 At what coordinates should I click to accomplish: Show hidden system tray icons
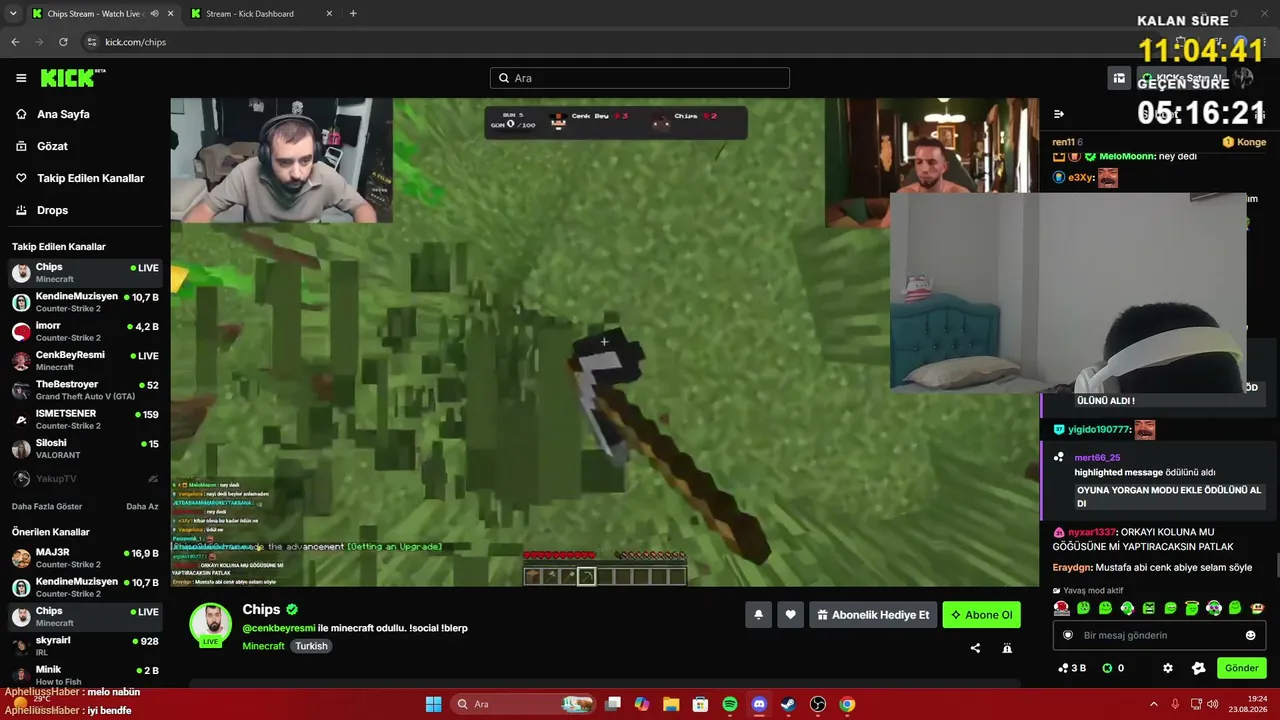coord(1153,704)
